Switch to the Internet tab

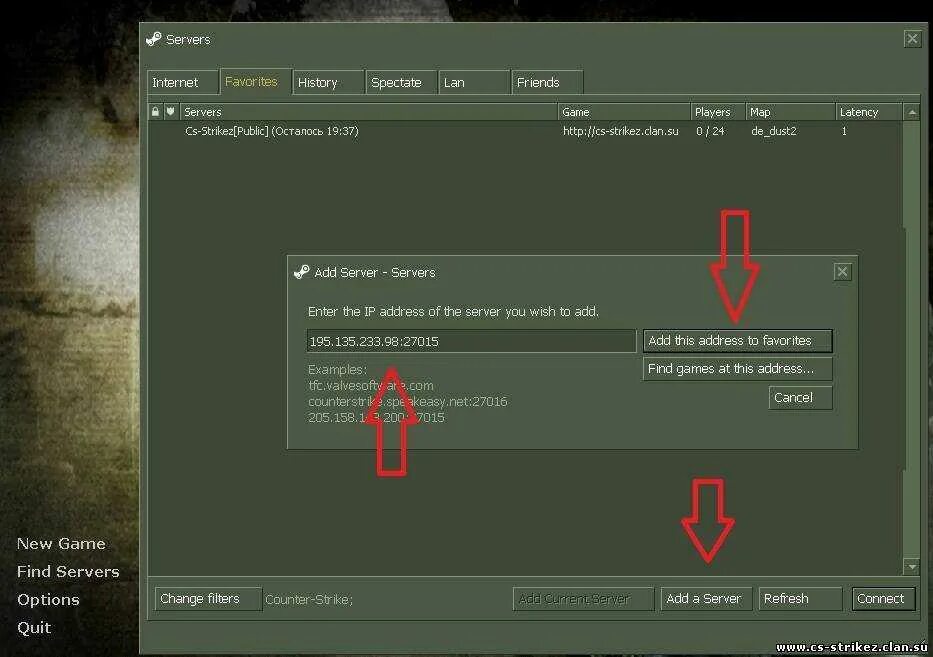183,82
